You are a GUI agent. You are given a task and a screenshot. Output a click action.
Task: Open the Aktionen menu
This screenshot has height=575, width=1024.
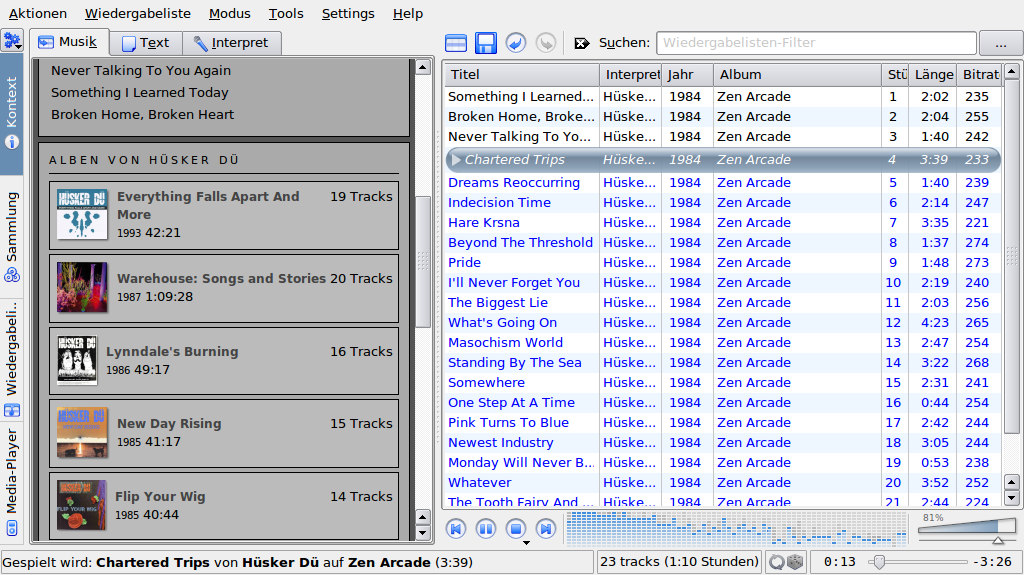37,14
